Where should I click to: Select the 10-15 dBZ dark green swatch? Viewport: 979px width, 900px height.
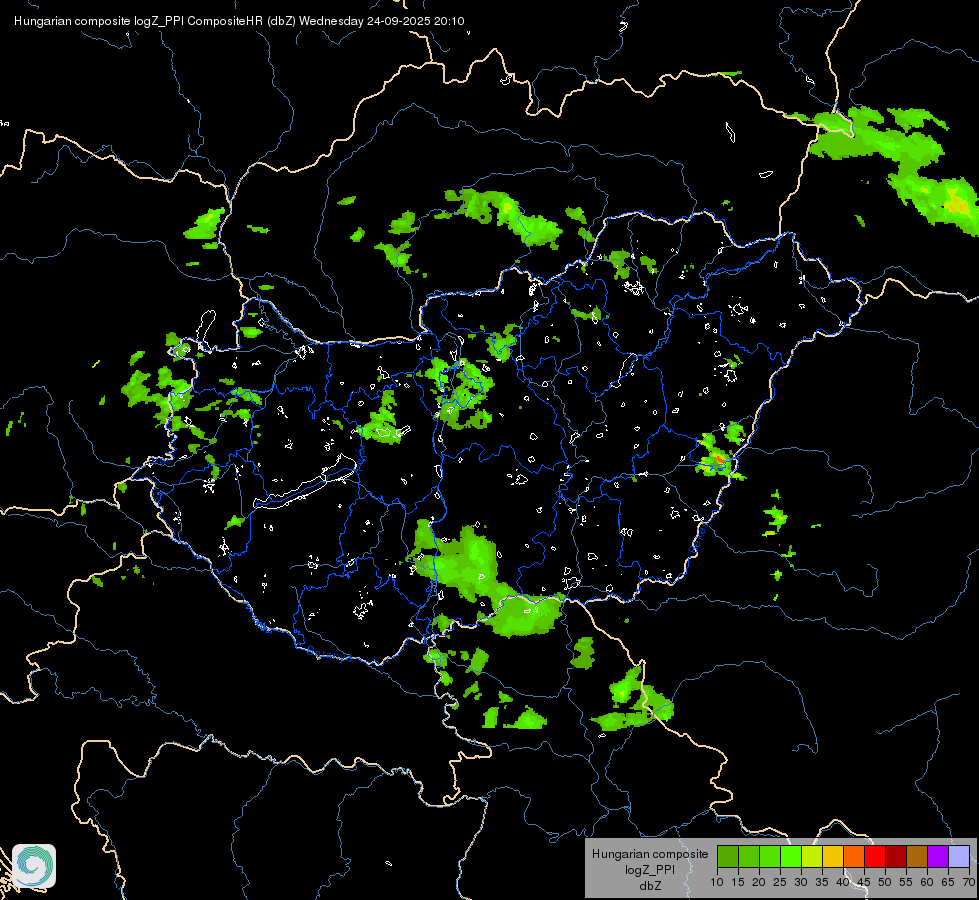pos(728,856)
